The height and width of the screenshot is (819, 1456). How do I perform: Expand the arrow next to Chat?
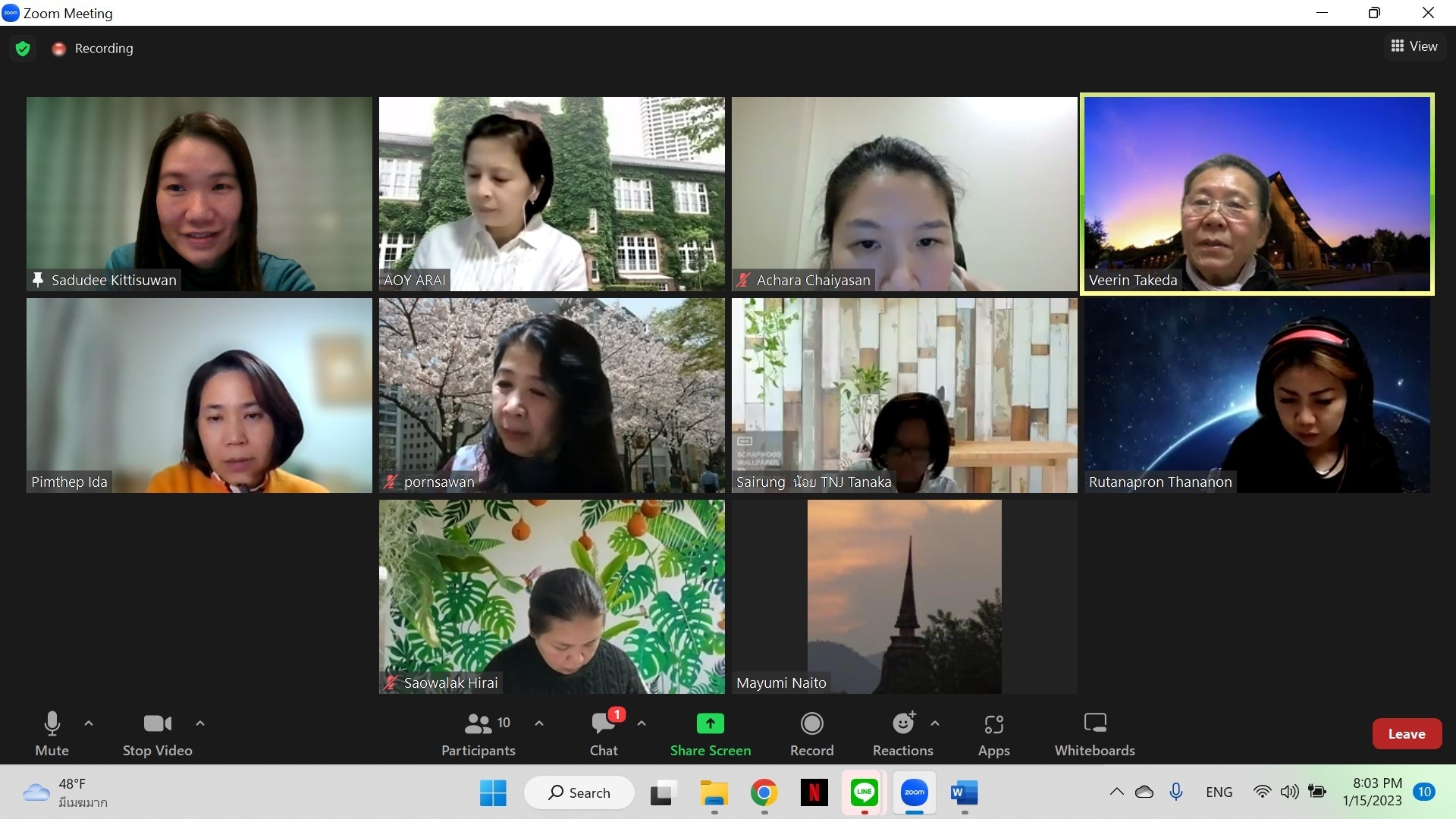point(642,723)
